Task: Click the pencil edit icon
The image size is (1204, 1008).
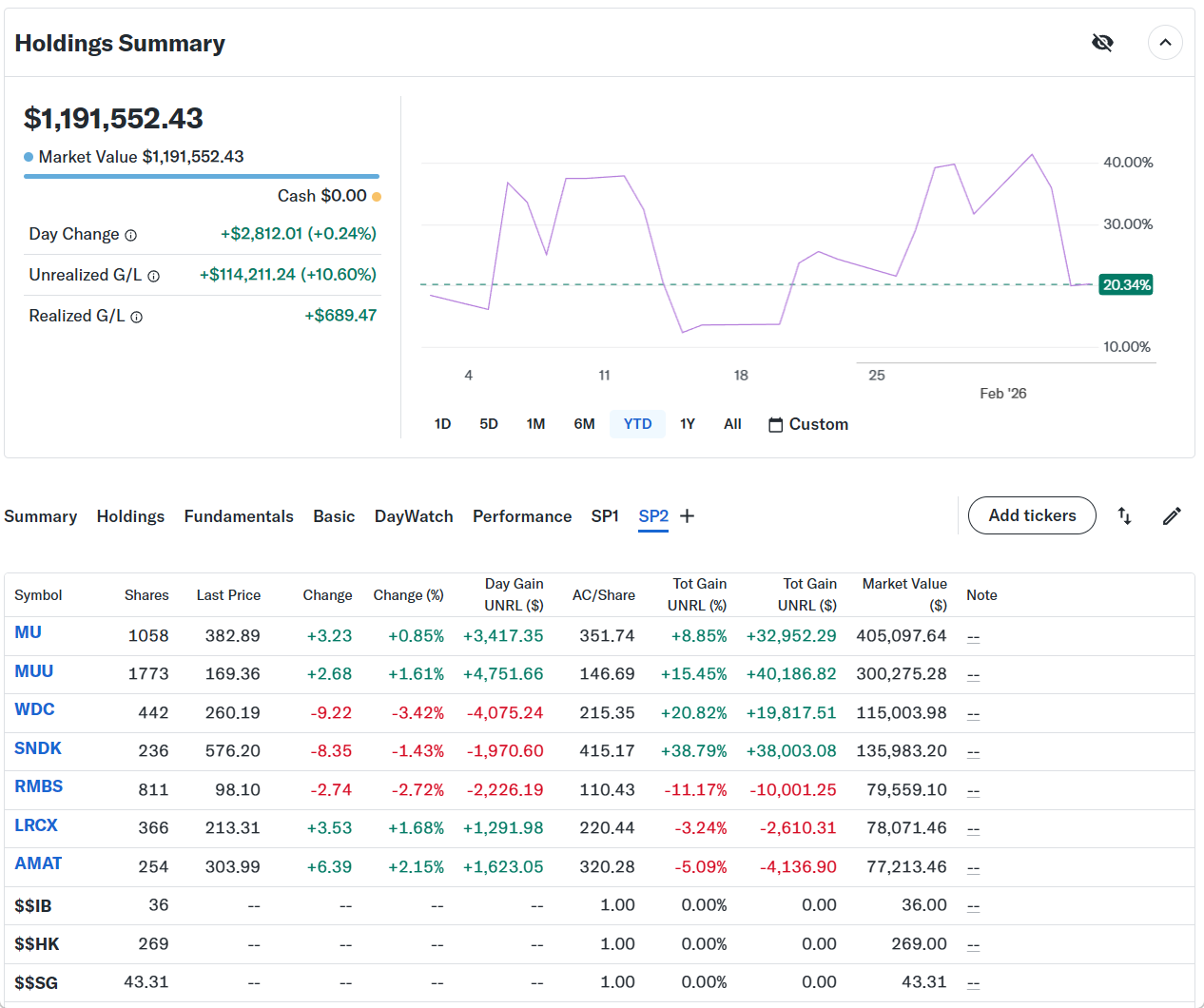Action: [1172, 515]
